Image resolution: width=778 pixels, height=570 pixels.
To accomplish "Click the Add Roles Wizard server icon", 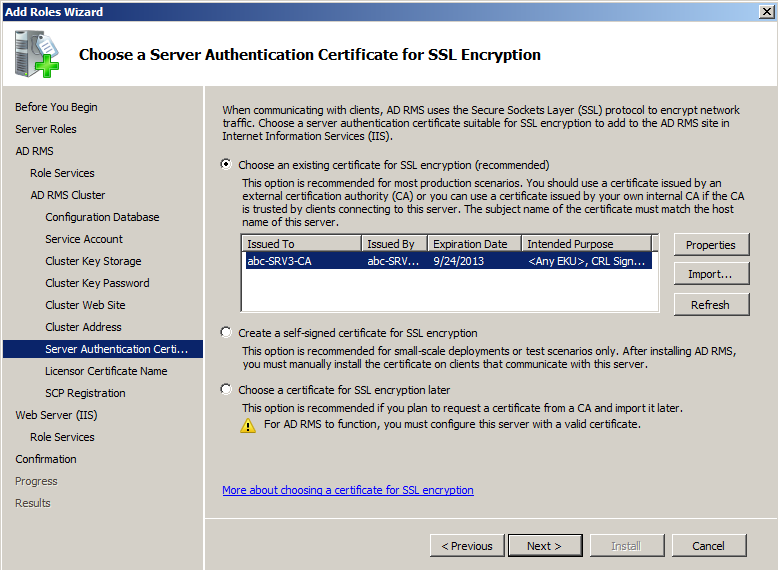I will (x=37, y=54).
